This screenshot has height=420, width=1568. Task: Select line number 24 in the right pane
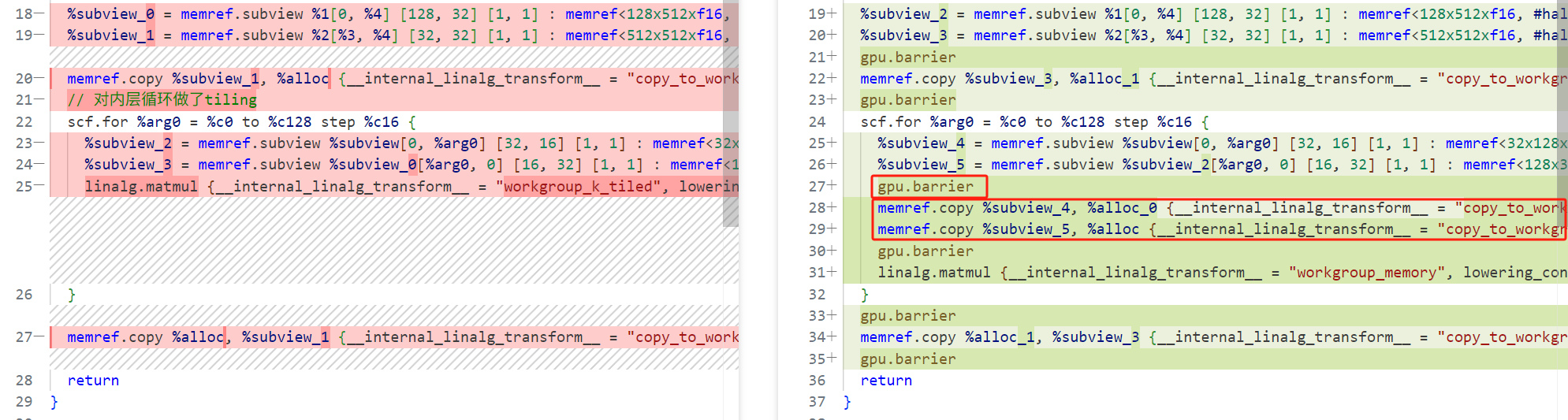[x=817, y=122]
